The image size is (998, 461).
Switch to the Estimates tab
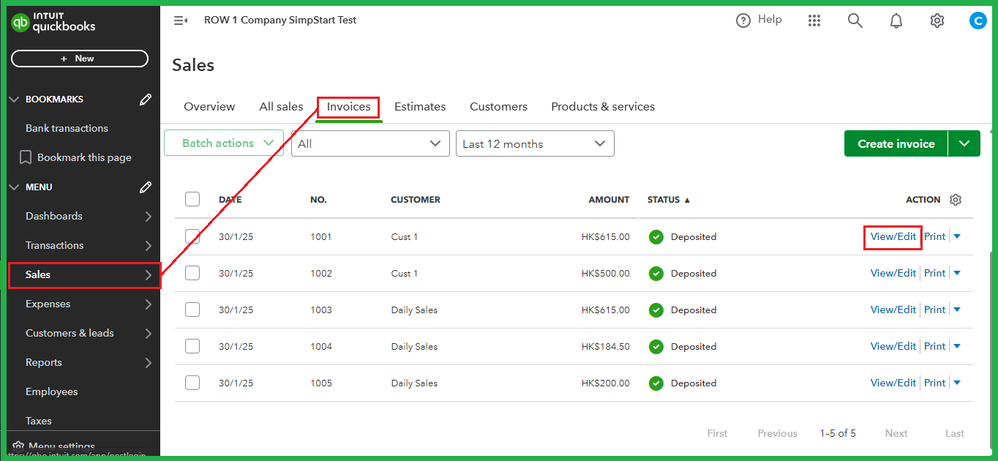[x=420, y=107]
